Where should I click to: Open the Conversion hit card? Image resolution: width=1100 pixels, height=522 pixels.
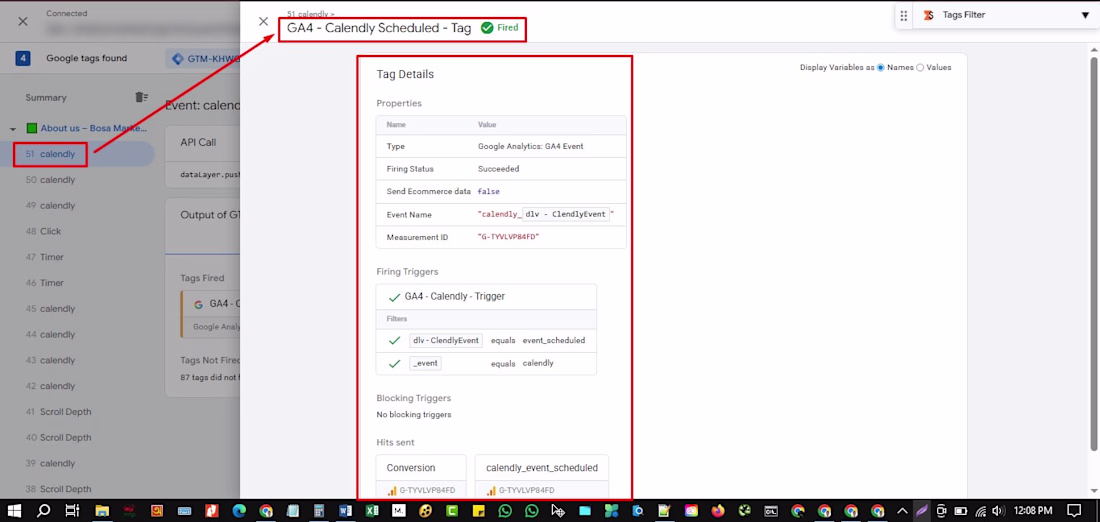421,476
